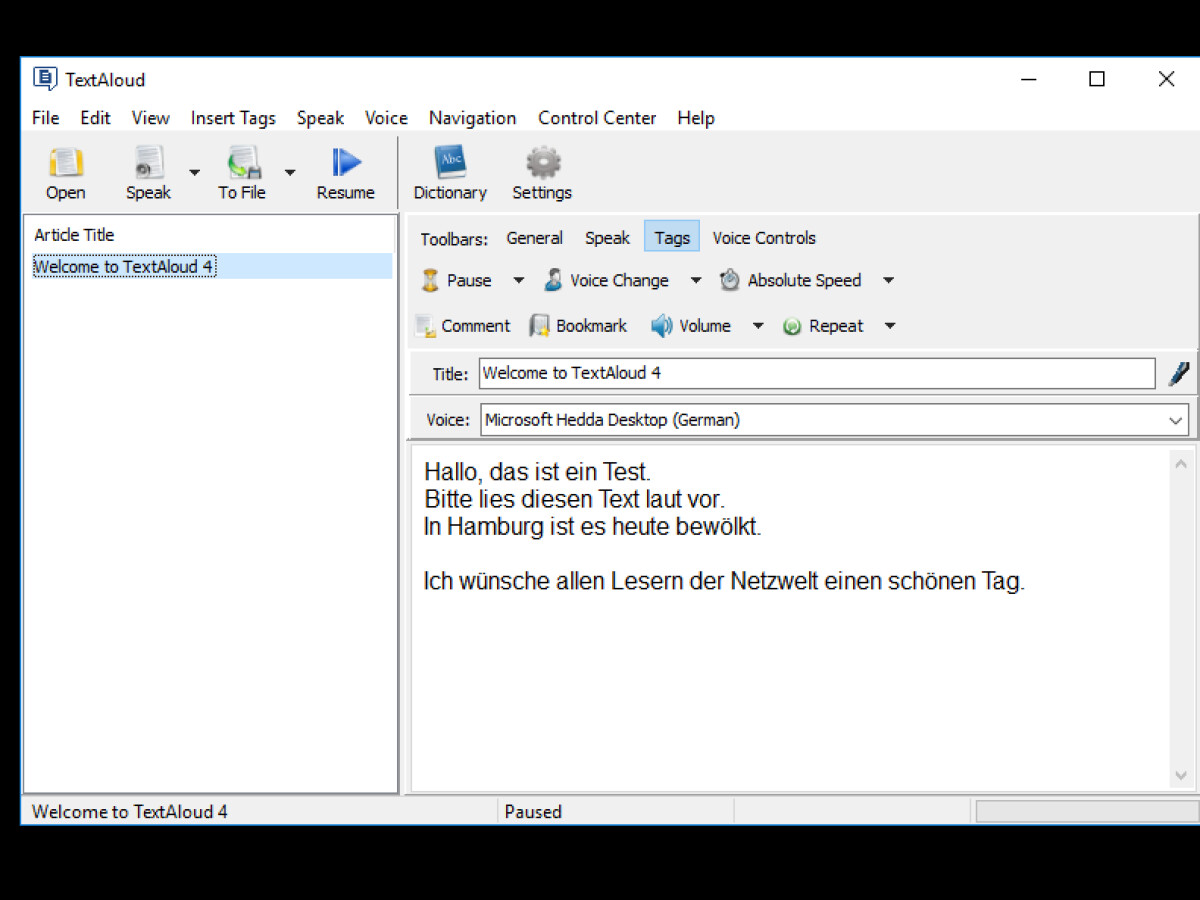The image size is (1200, 900).
Task: Insert a Comment tag
Action: pyautogui.click(x=463, y=325)
